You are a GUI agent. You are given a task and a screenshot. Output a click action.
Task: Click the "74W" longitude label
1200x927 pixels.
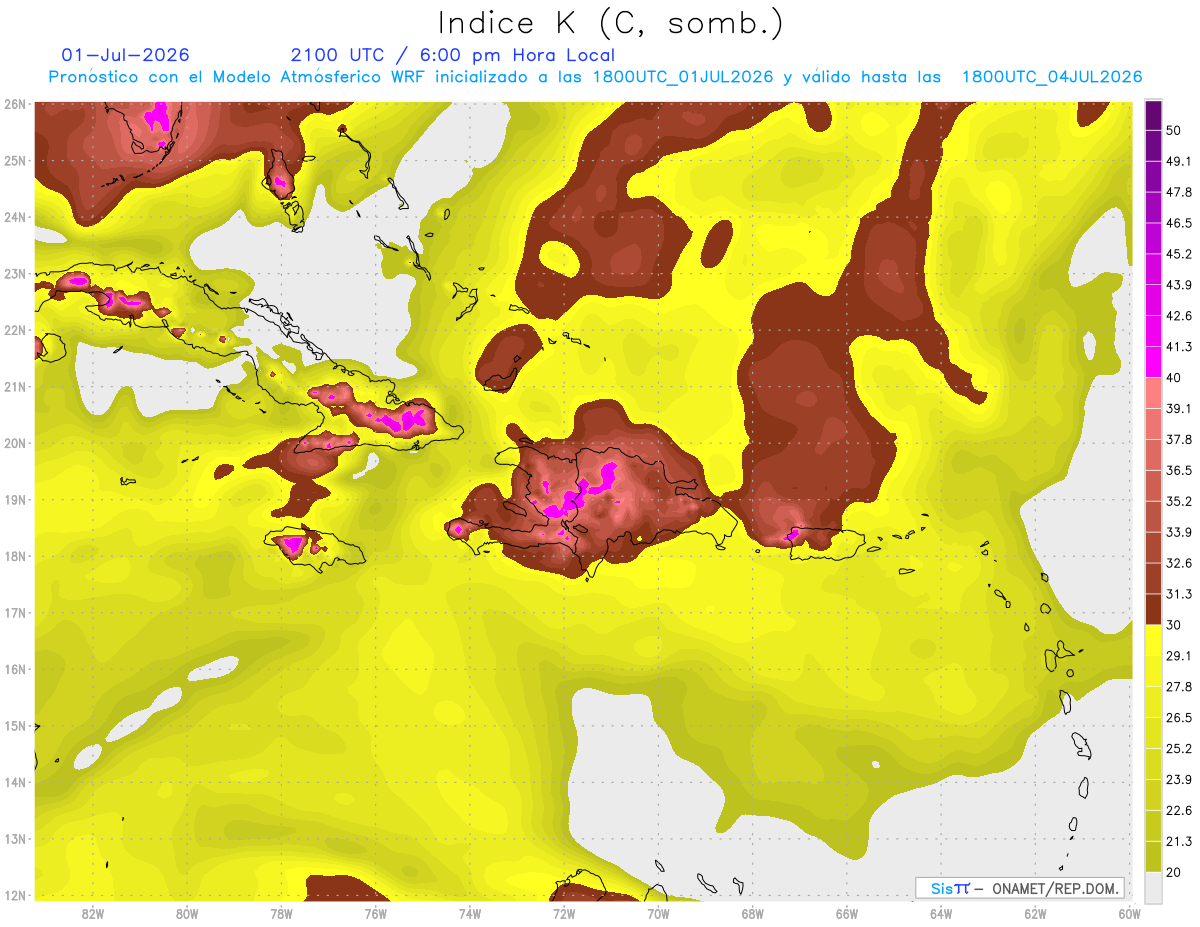(x=470, y=913)
